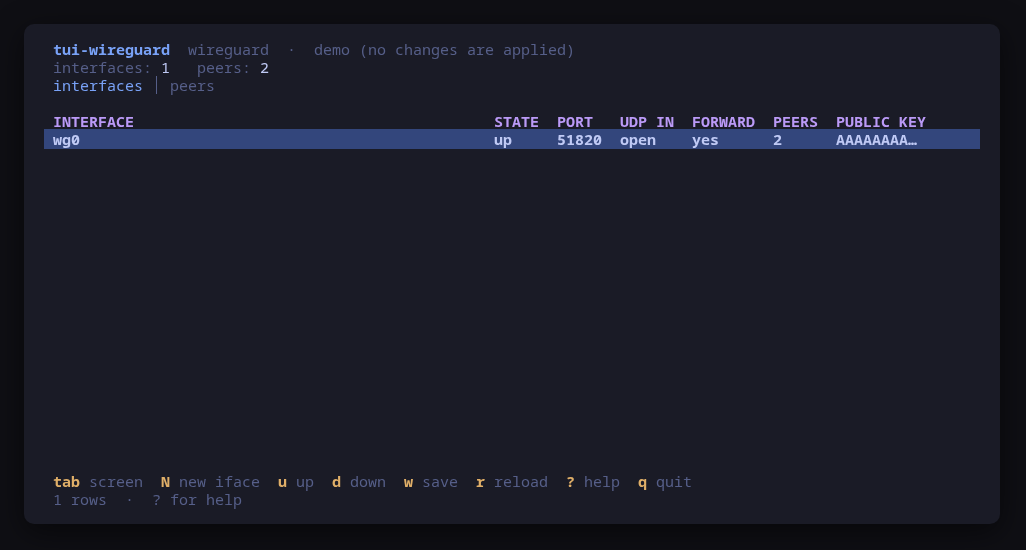Click port value 51820

(x=579, y=140)
